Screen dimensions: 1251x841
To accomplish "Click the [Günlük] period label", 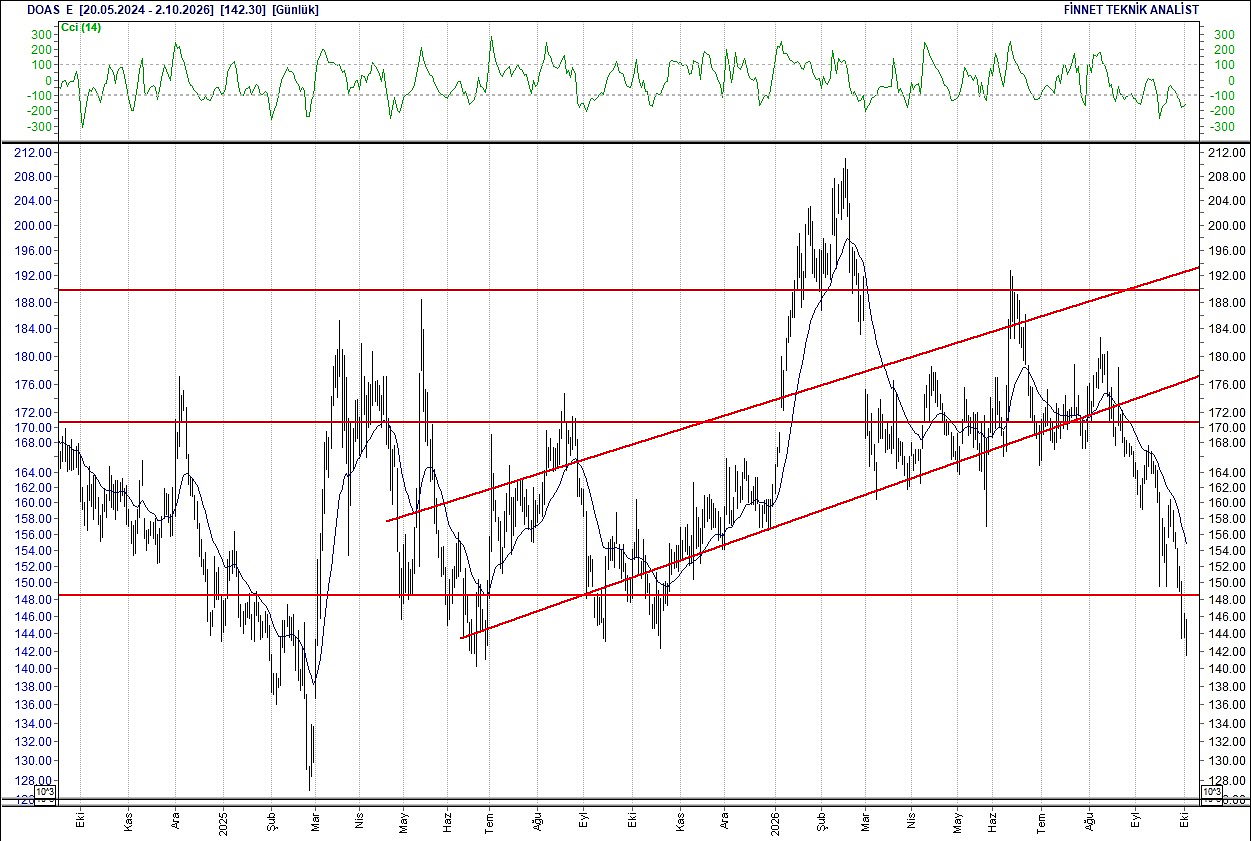I will [x=298, y=9].
